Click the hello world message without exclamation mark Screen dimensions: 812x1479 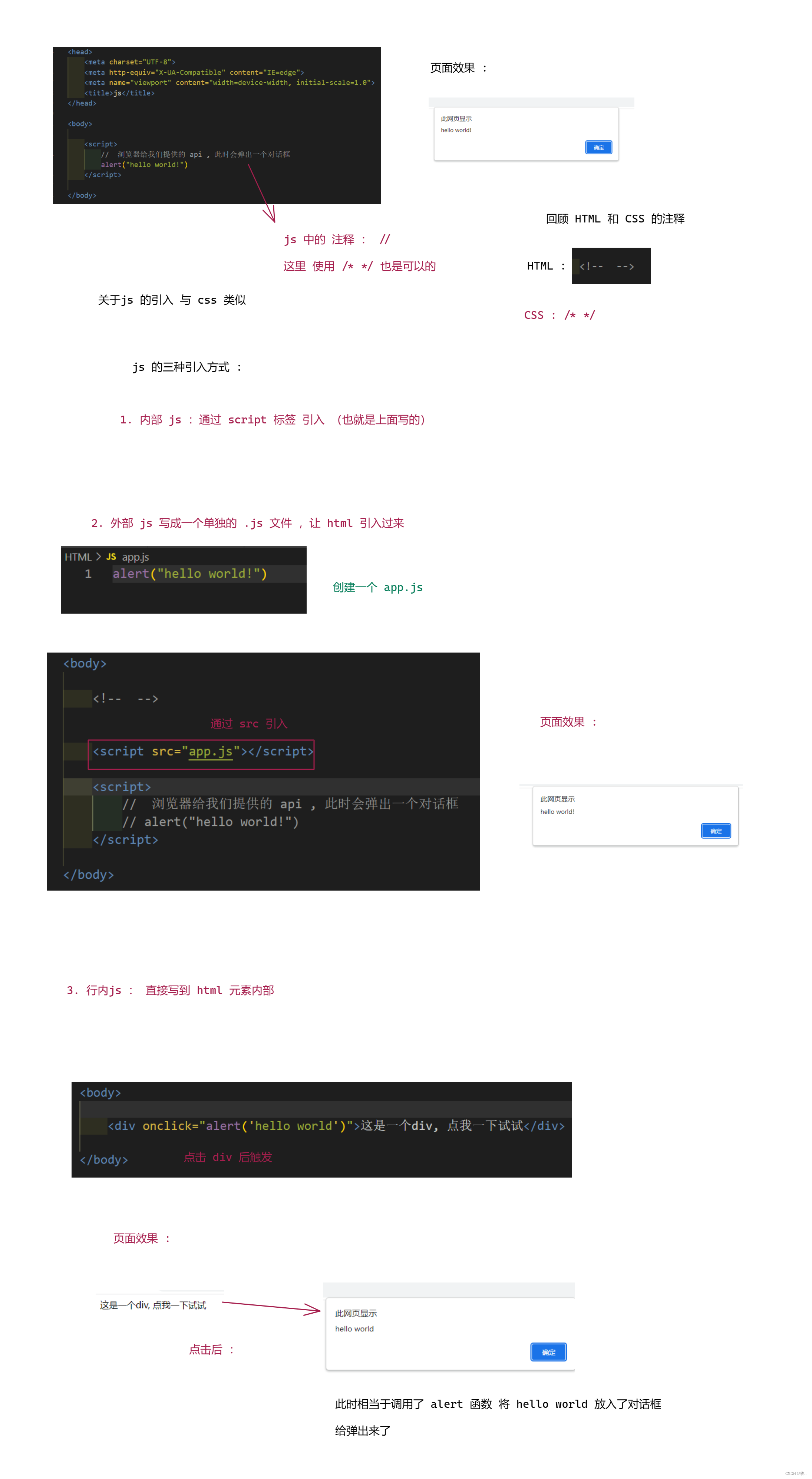tap(354, 1328)
